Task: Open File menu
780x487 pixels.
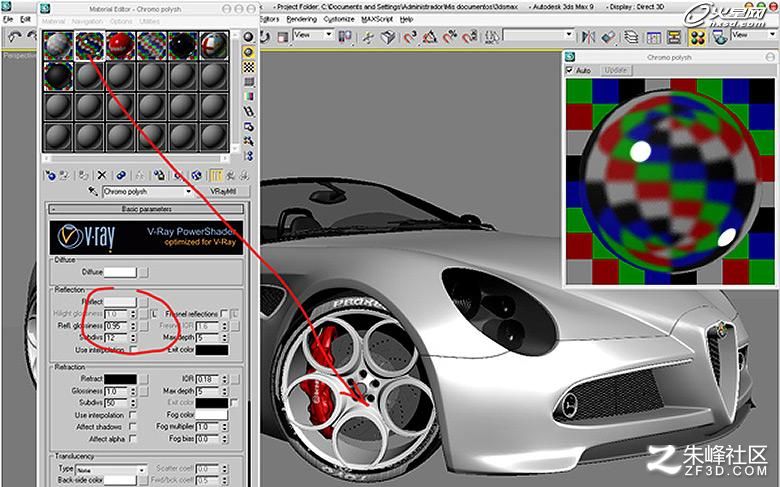Action: (8, 19)
